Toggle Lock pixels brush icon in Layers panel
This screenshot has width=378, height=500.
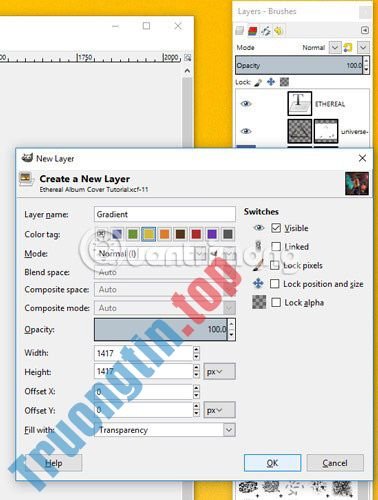tap(258, 82)
